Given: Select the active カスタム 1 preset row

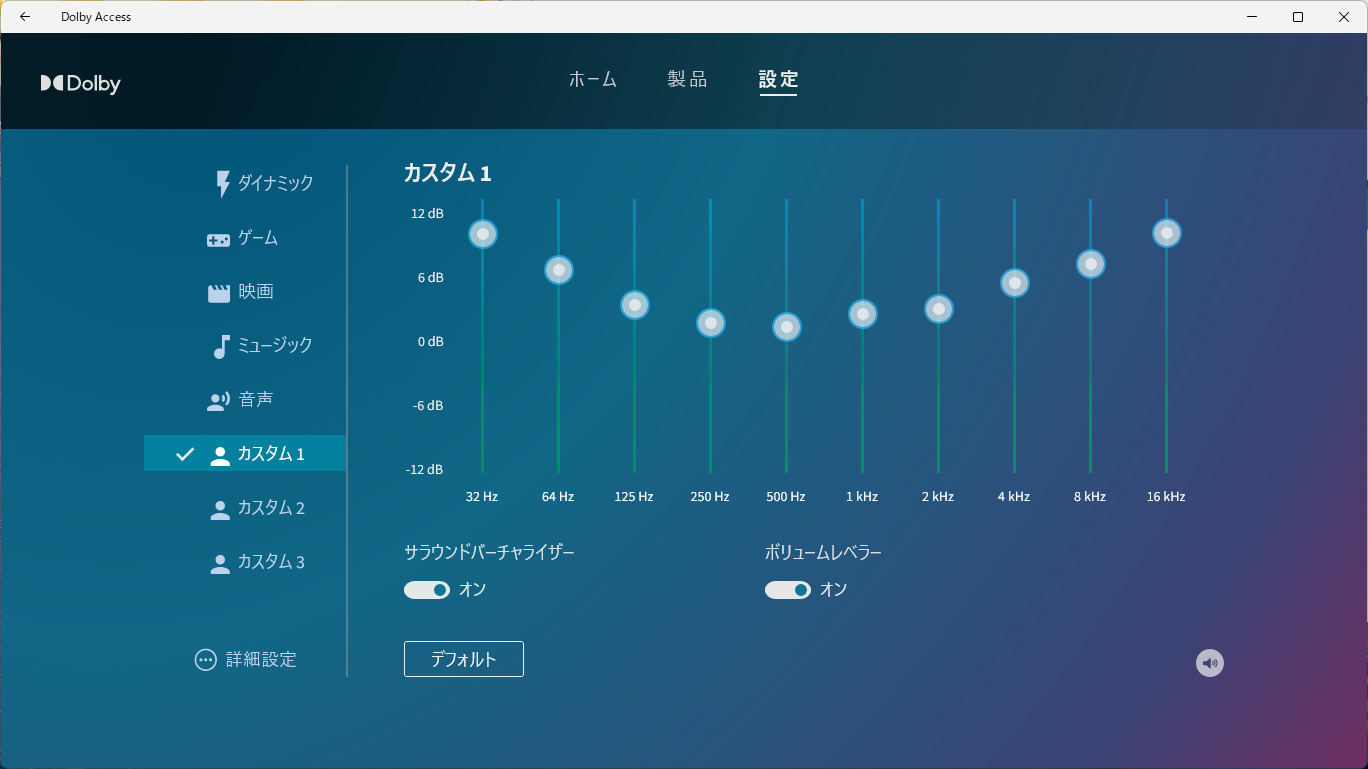Looking at the screenshot, I should click(246, 454).
